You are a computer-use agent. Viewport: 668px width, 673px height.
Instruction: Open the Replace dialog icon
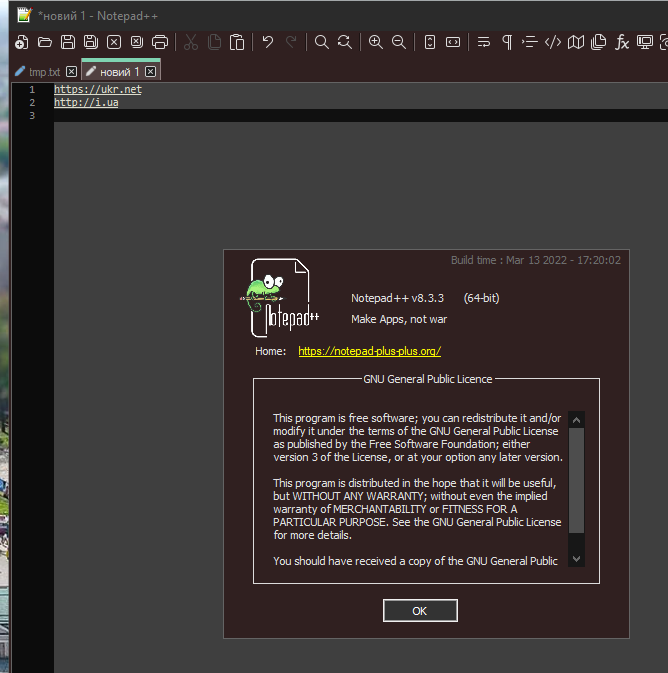(345, 42)
